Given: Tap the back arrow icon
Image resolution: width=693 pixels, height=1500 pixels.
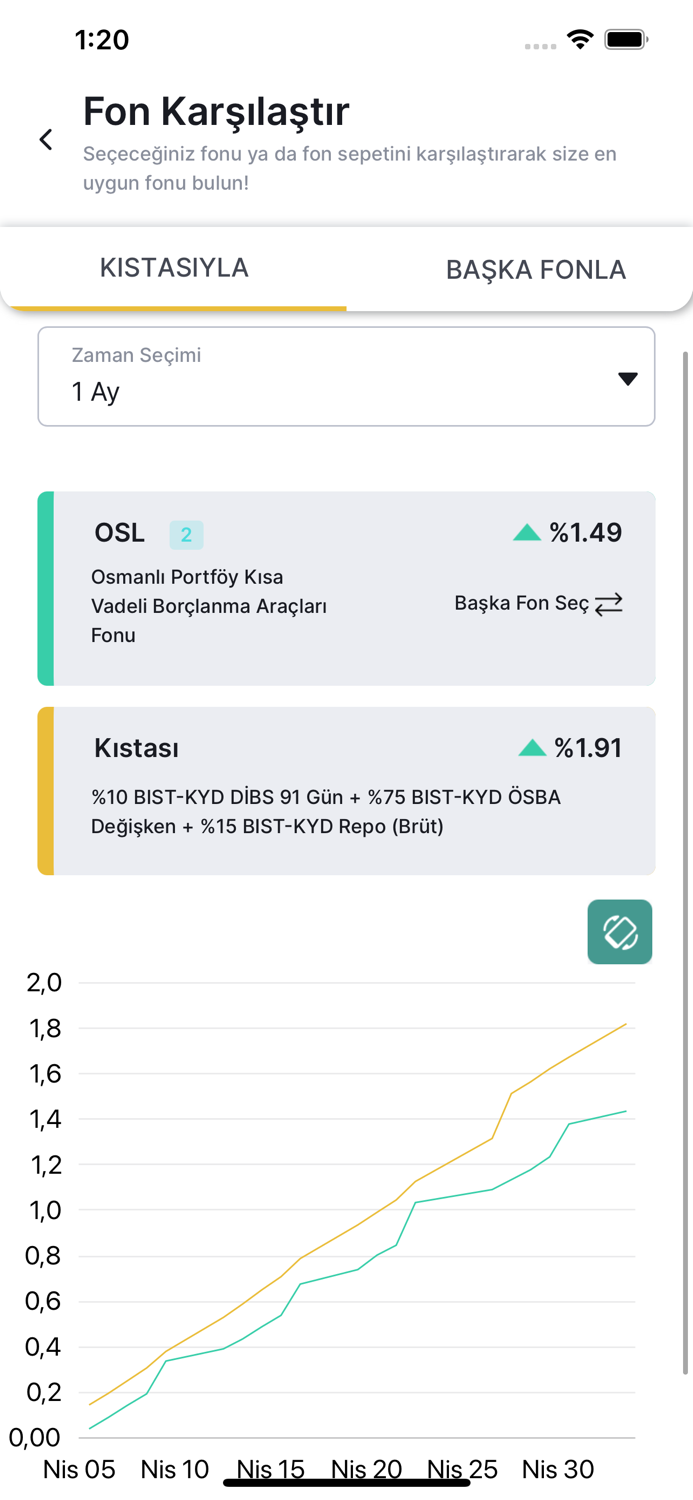Looking at the screenshot, I should [46, 140].
